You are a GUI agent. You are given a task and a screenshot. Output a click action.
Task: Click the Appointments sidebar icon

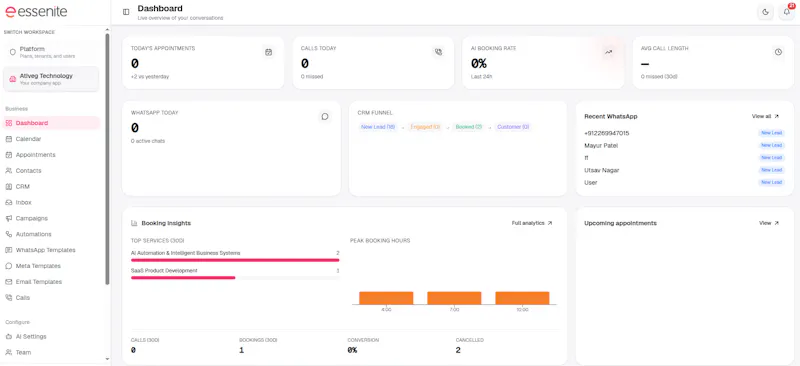click(x=9, y=155)
